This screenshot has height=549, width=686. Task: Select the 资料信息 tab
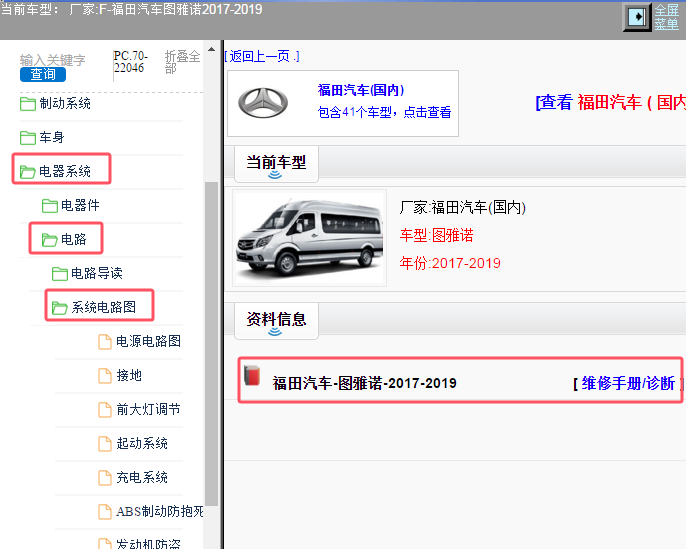coord(276,321)
